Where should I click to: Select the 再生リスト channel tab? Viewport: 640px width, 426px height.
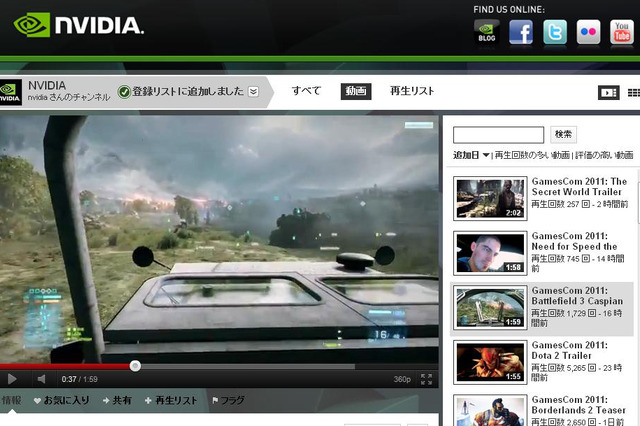412,91
